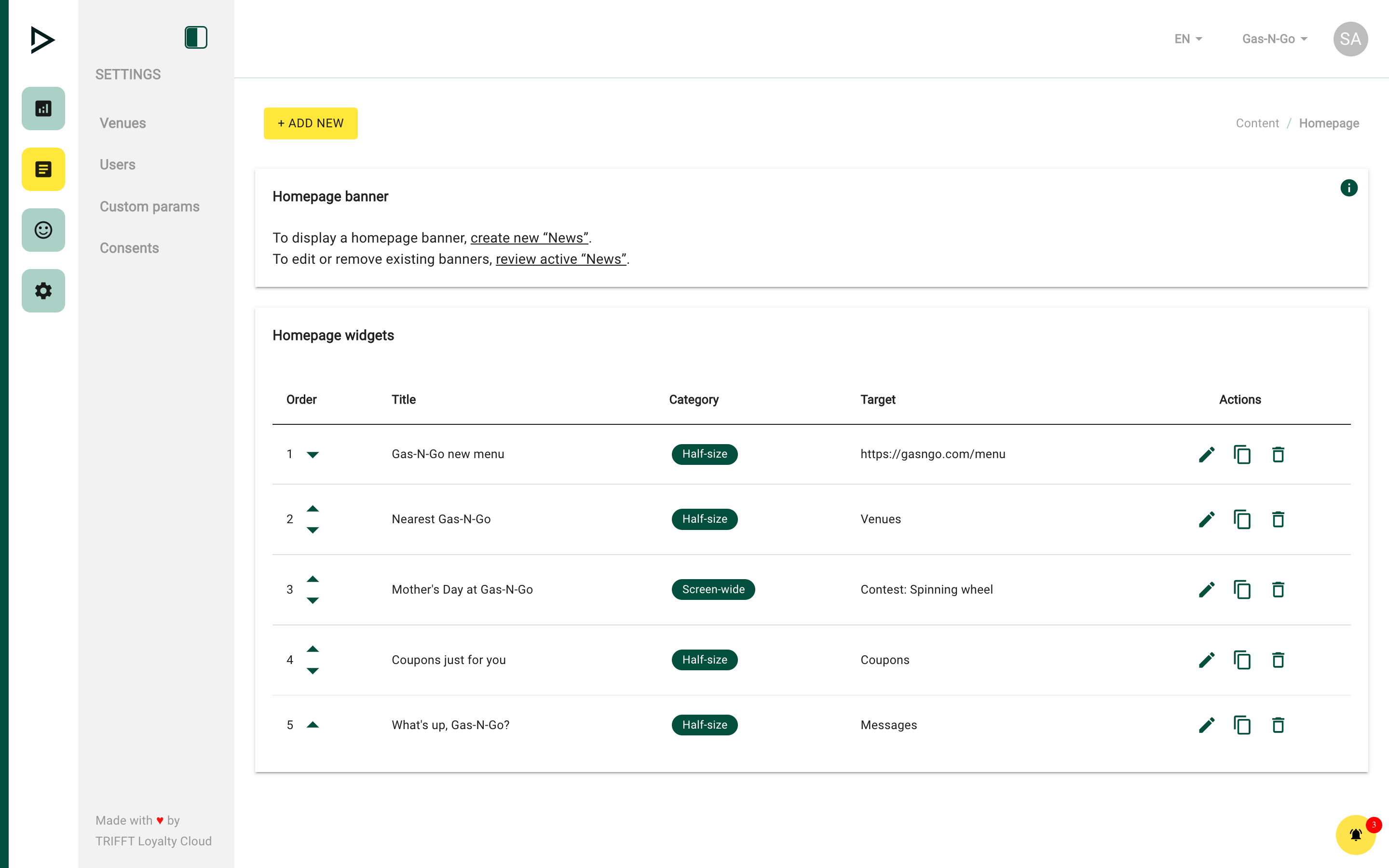Open Custom params settings menu
The image size is (1389, 868).
click(x=149, y=207)
